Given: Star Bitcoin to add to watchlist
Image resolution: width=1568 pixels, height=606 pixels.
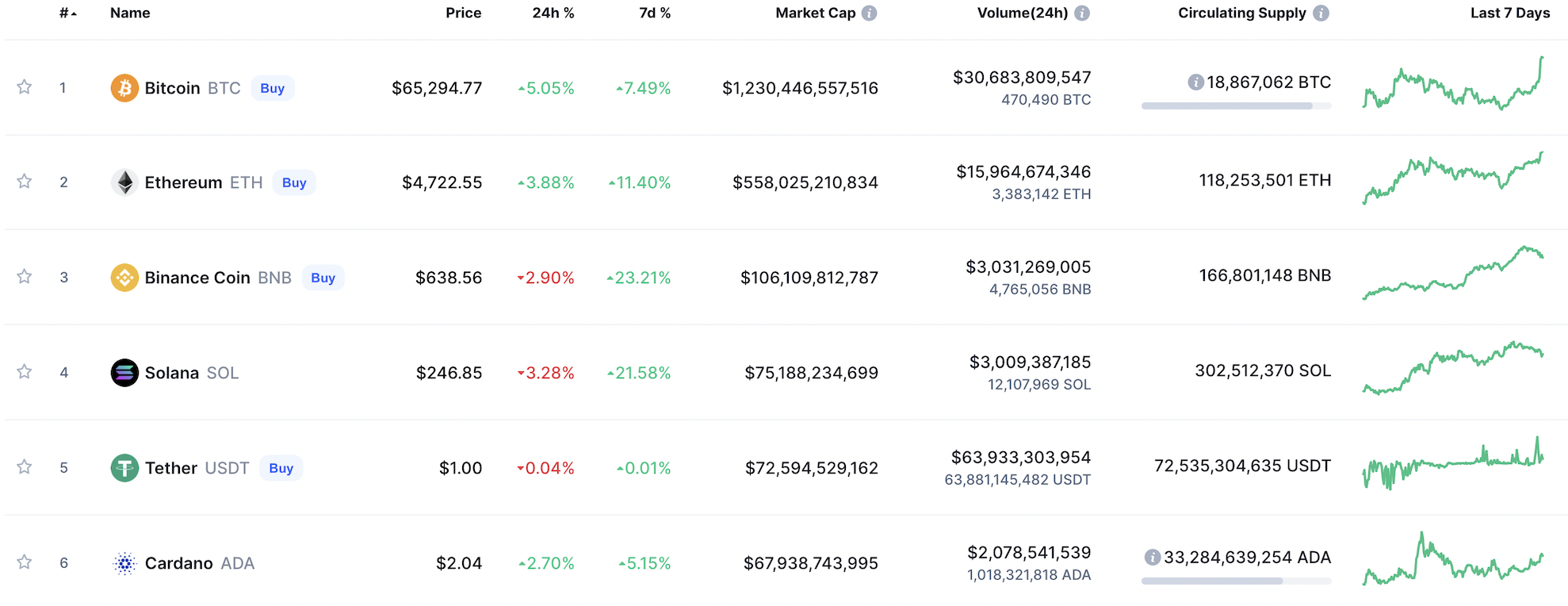Looking at the screenshot, I should 25,87.
